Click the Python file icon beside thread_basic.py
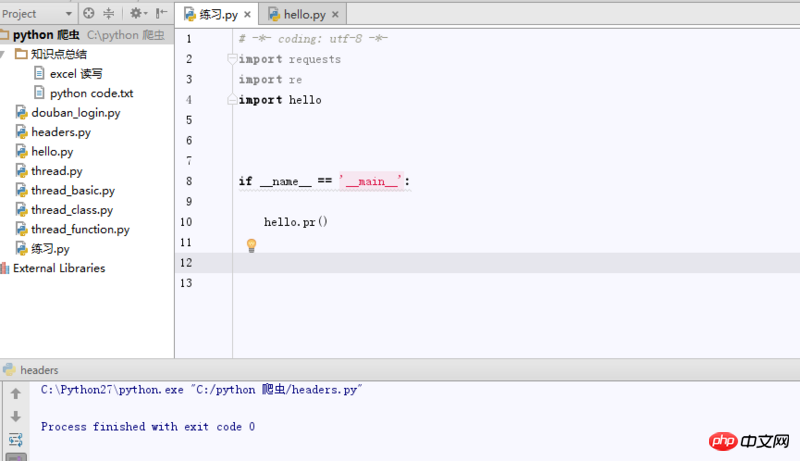The image size is (800, 461). [x=21, y=190]
